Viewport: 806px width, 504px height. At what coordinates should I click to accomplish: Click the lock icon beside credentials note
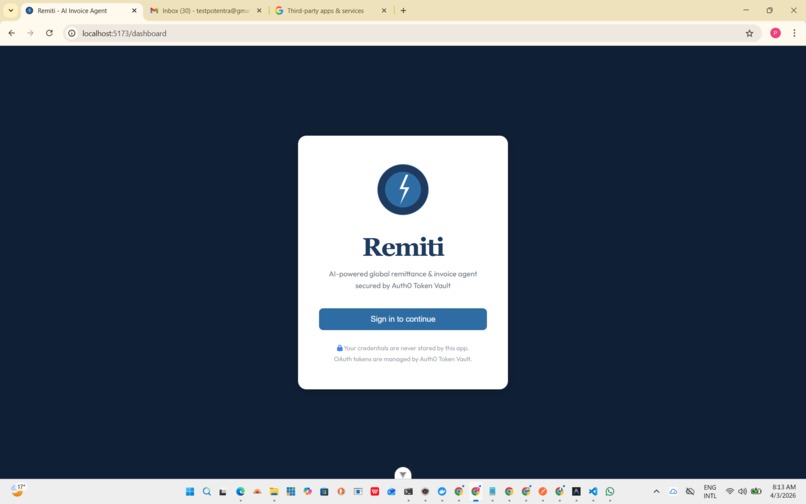point(339,348)
